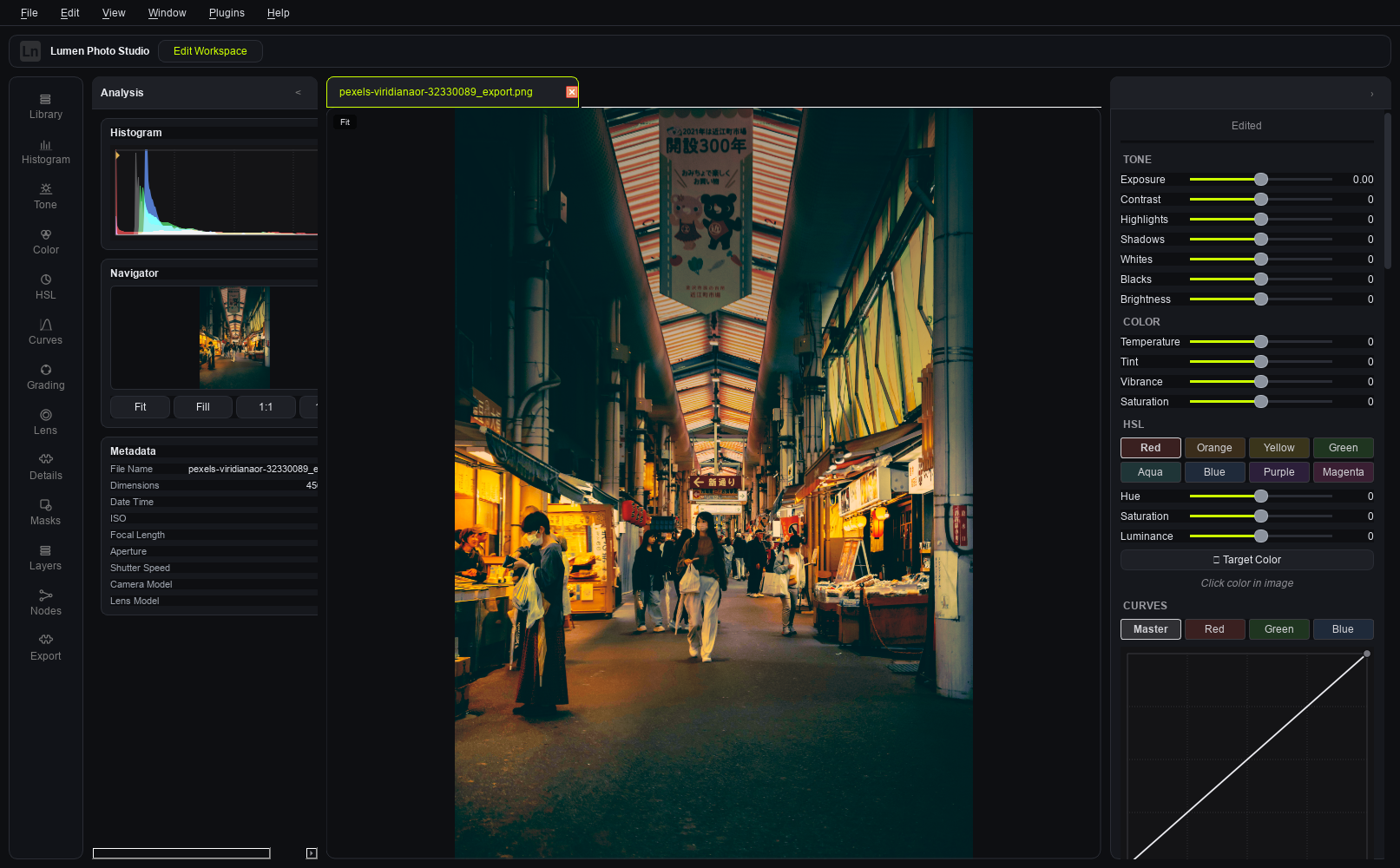Switch to the Green curves channel tab
Screen dimensions: 1400x868
[x=1278, y=629]
